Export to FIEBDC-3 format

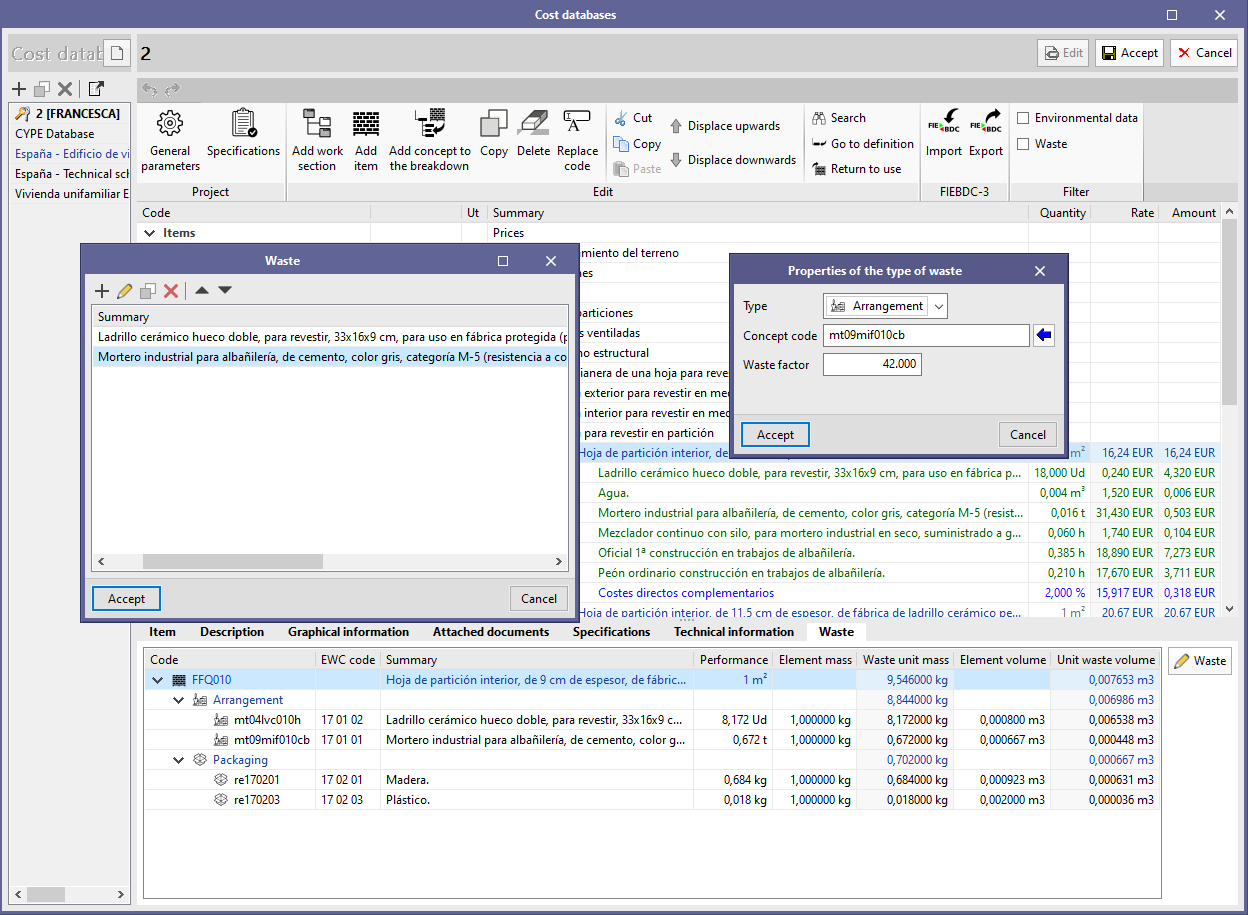click(x=985, y=133)
